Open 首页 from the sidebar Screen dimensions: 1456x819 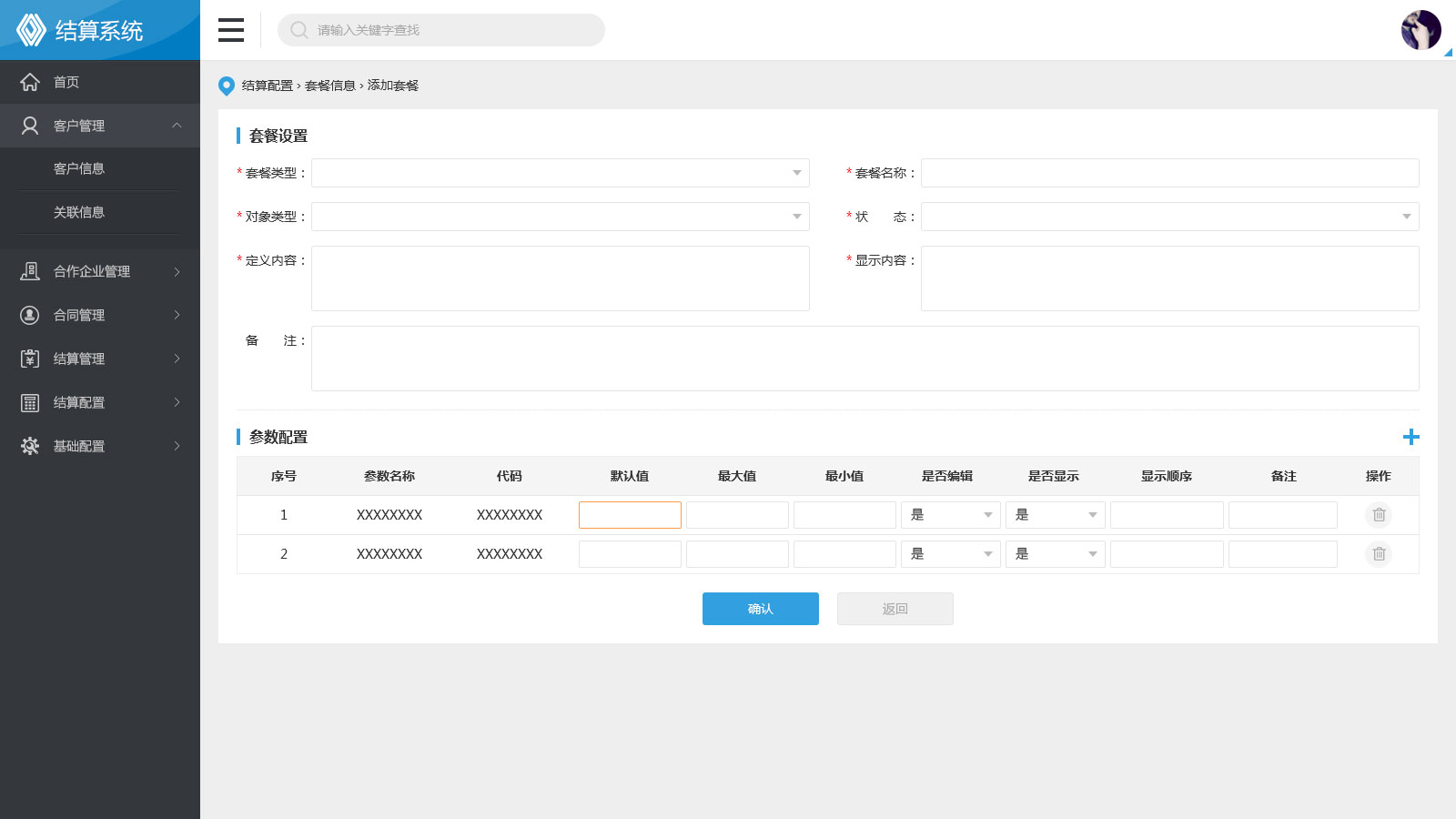tap(66, 82)
